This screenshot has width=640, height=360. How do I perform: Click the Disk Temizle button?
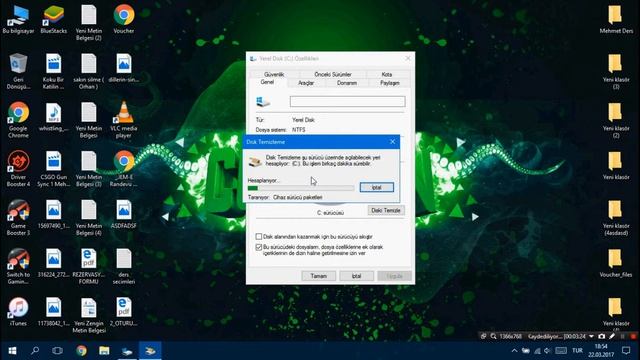pos(386,210)
